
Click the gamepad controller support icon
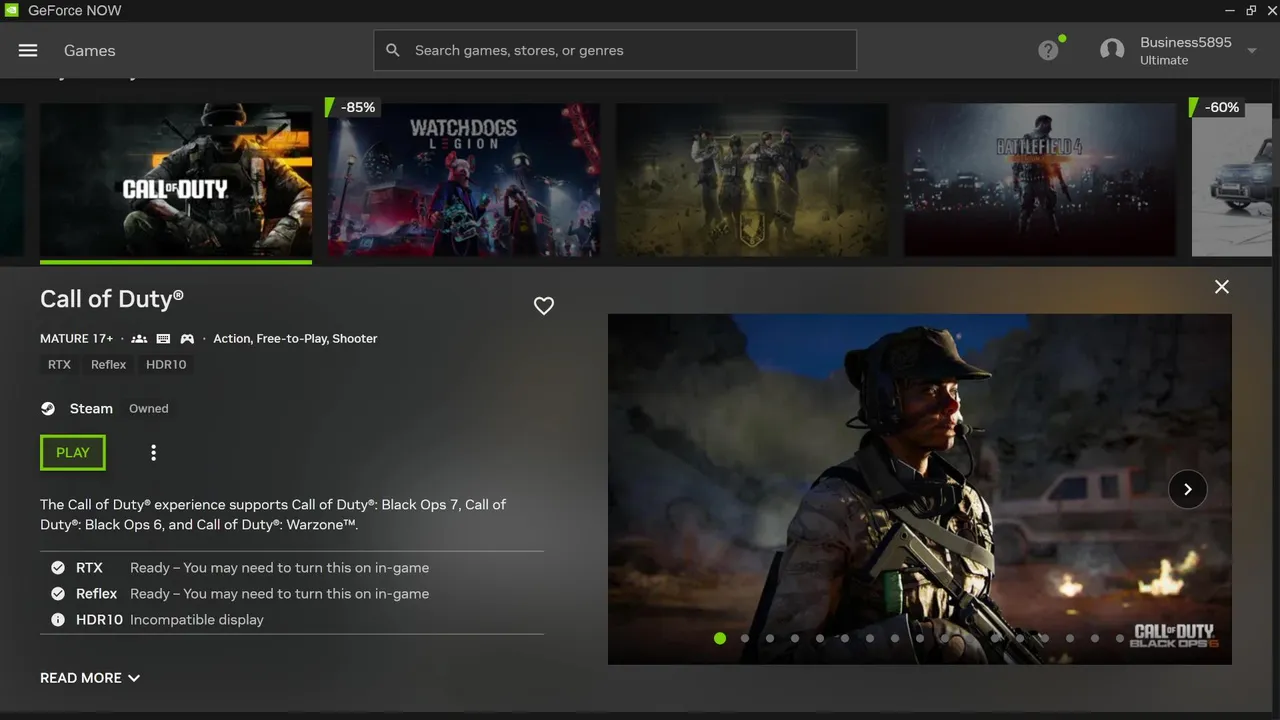tap(187, 339)
